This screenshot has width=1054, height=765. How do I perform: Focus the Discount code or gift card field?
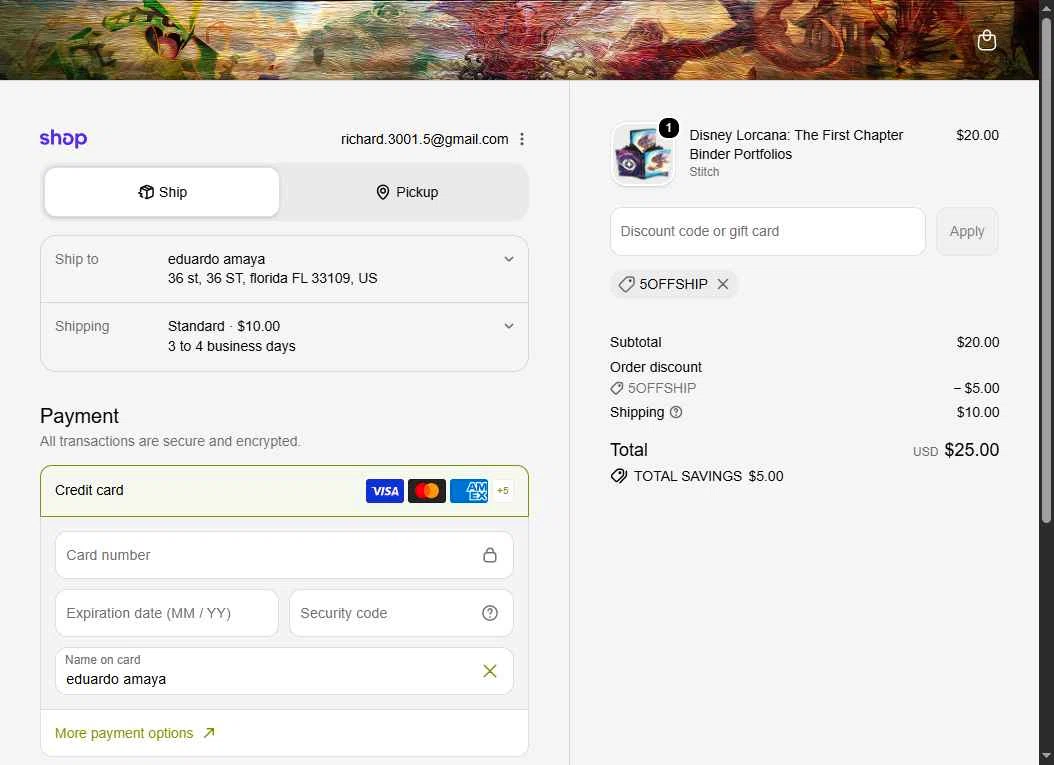click(768, 231)
